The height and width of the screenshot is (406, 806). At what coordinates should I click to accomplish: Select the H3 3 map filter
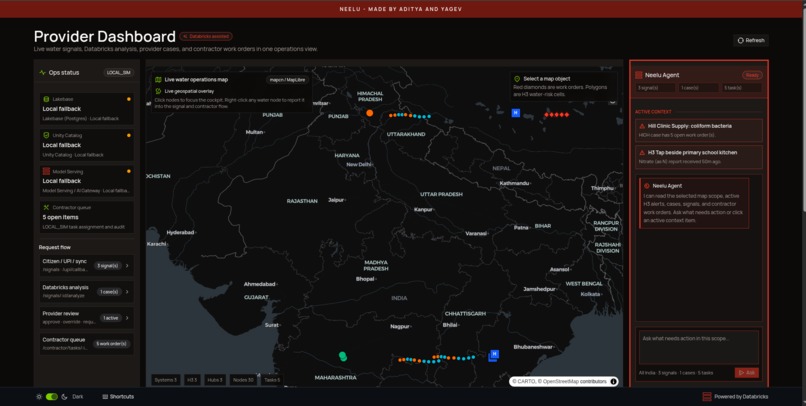pyautogui.click(x=192, y=380)
